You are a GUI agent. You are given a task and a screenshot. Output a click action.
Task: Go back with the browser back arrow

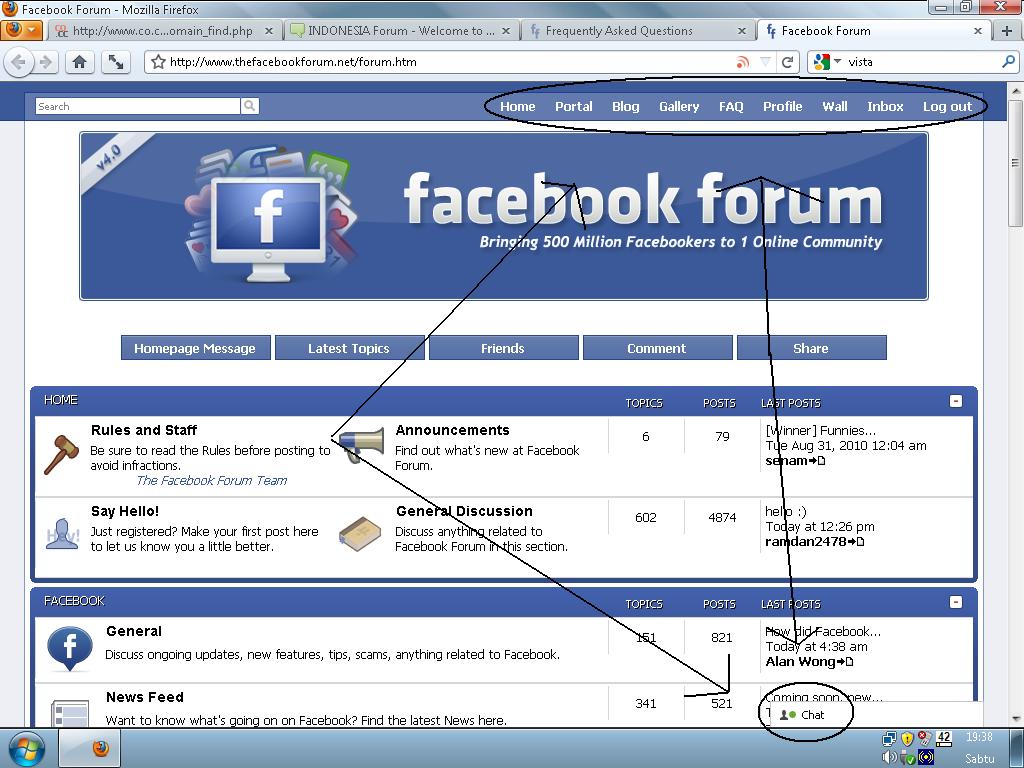click(x=18, y=62)
